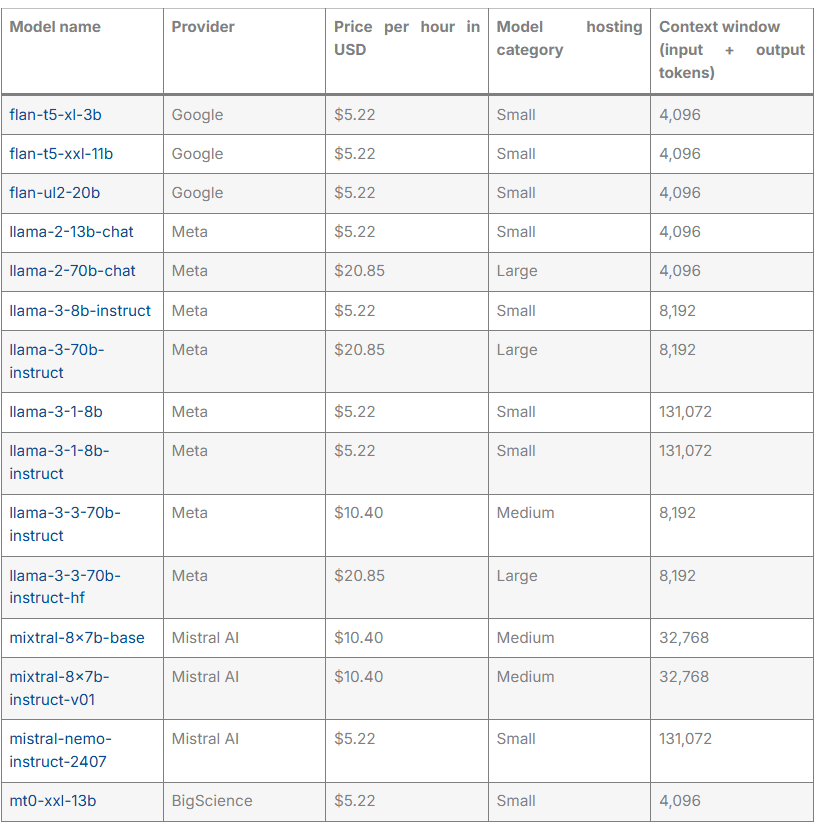The image size is (828, 829).
Task: Select the llama-2-70b-chat link
Action: pos(72,271)
